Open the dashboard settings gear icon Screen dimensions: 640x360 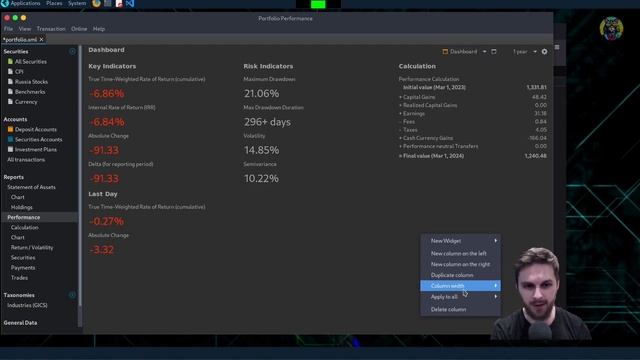click(x=544, y=51)
